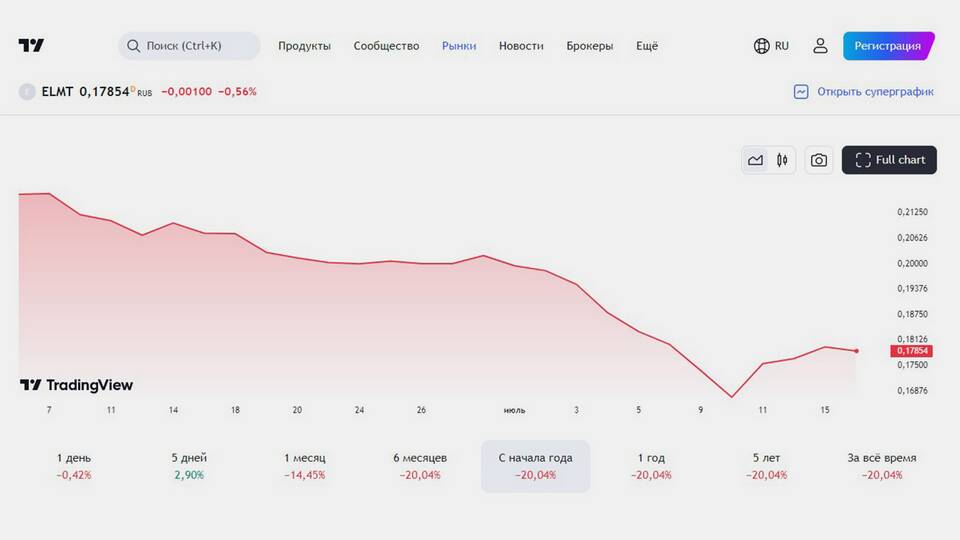Open the Full chart button

coord(889,160)
